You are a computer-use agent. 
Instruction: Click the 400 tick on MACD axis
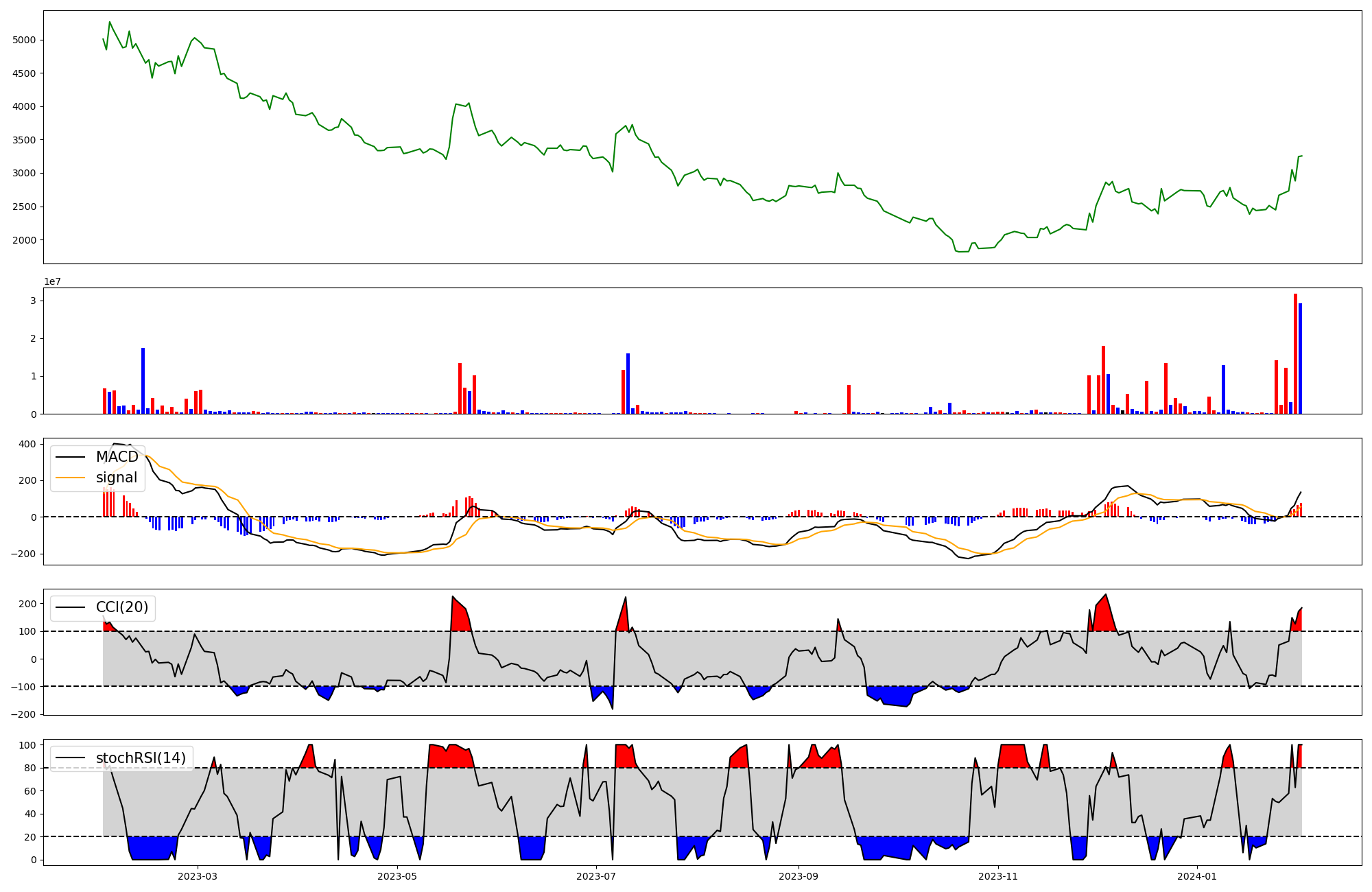[28, 444]
